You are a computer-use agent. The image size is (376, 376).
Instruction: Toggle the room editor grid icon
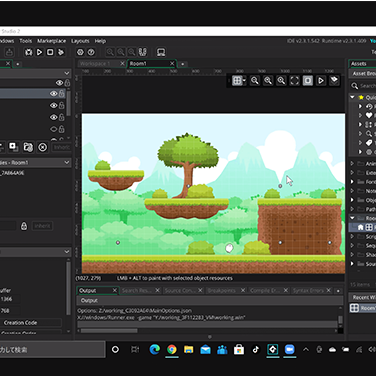point(237,81)
